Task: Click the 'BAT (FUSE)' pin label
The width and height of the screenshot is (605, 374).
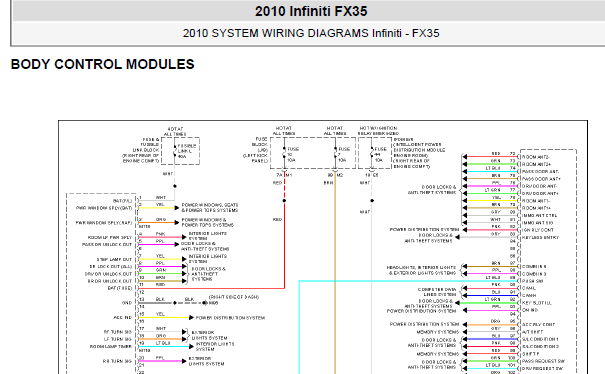Action: 120,288
